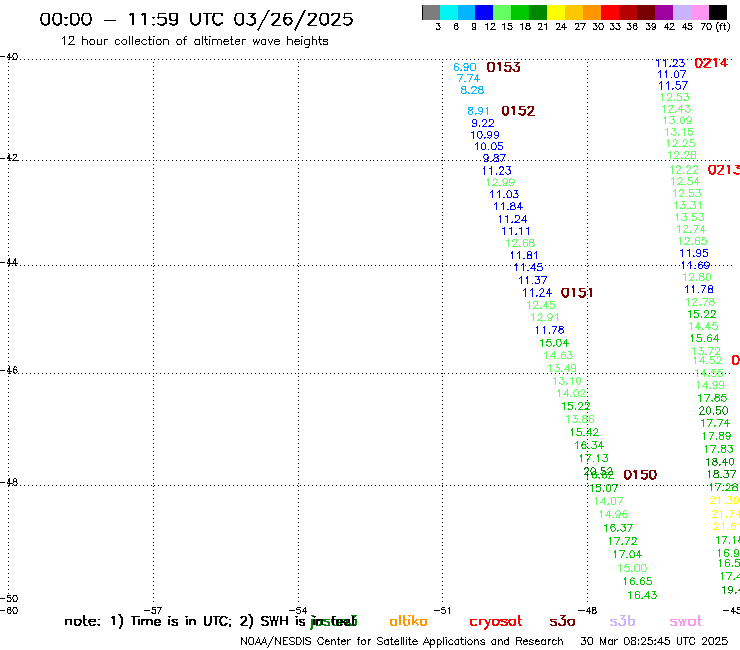Click the wave height value '14.96'
Screen dimensions: 740x650
tap(613, 515)
